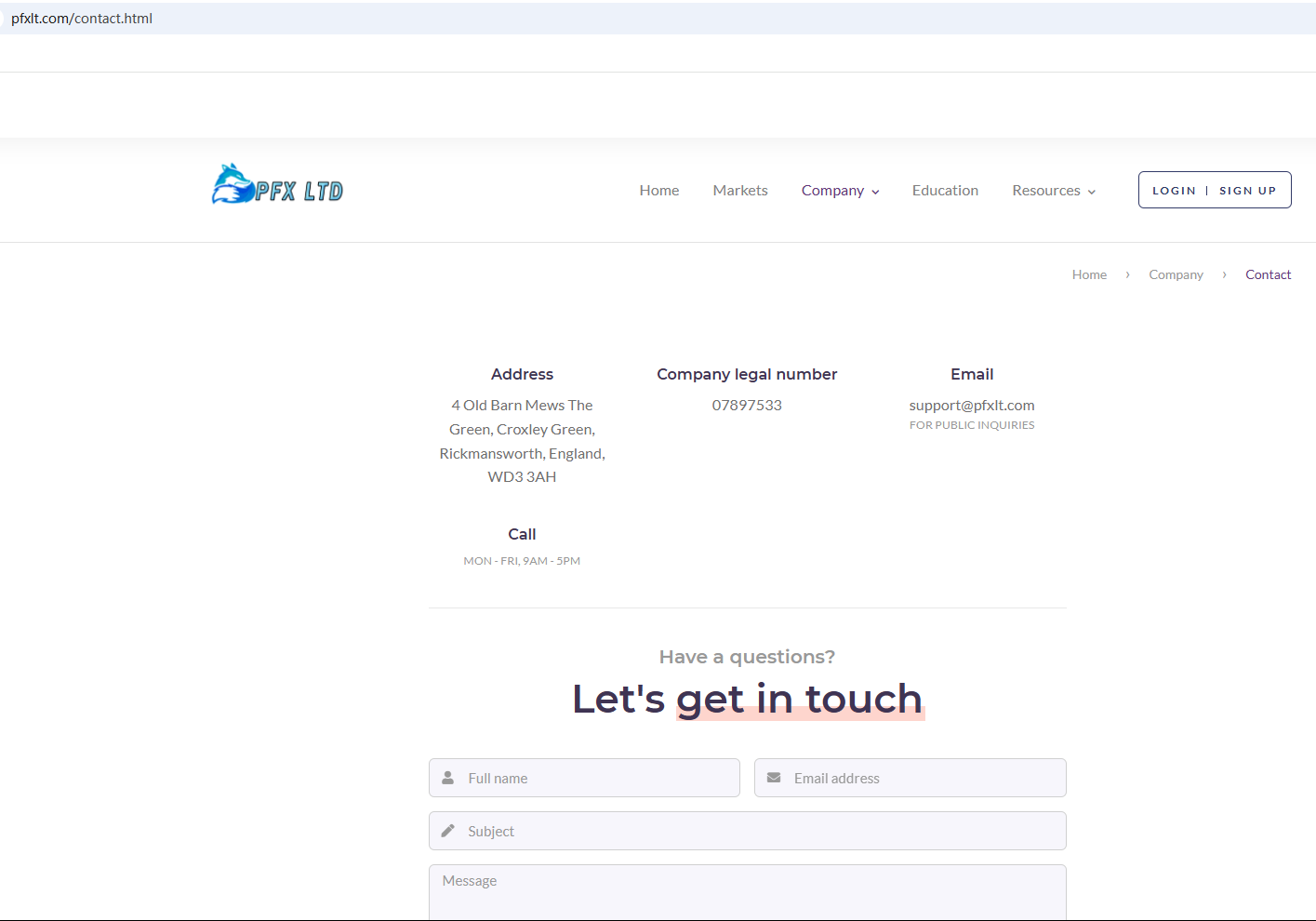Screen dimensions: 1316x921
Task: Open the Education page
Action: pyautogui.click(x=945, y=190)
